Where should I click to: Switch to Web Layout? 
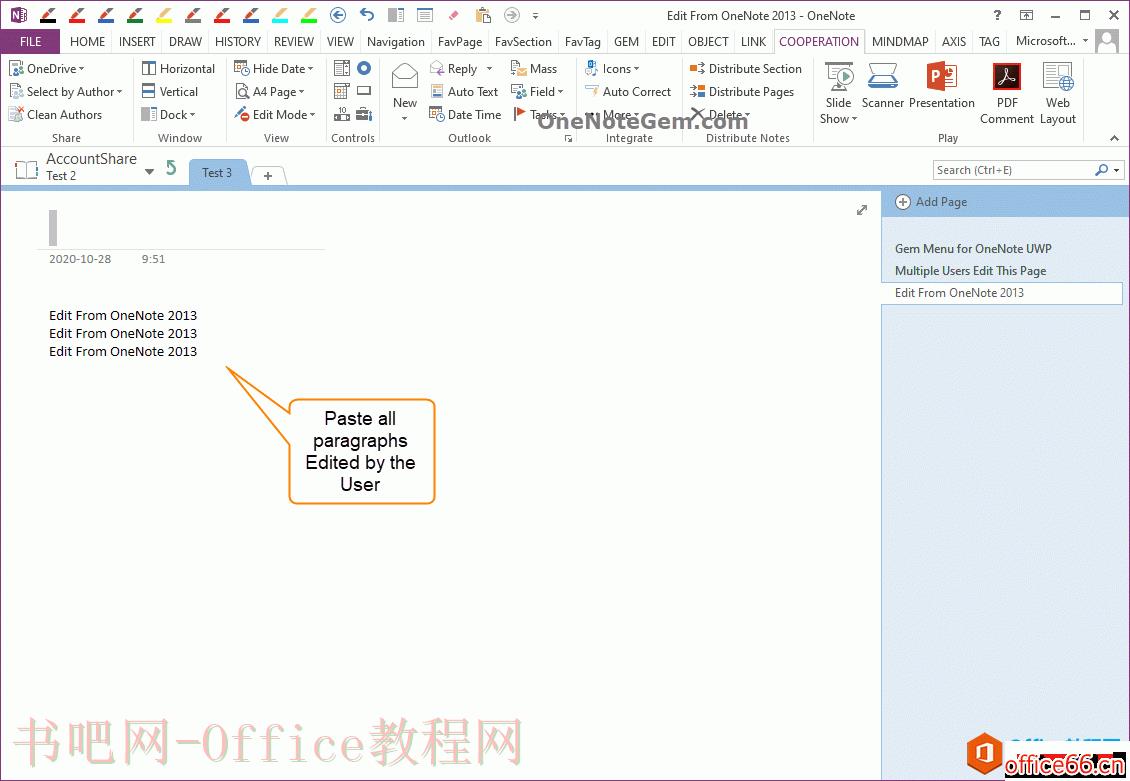coord(1058,94)
